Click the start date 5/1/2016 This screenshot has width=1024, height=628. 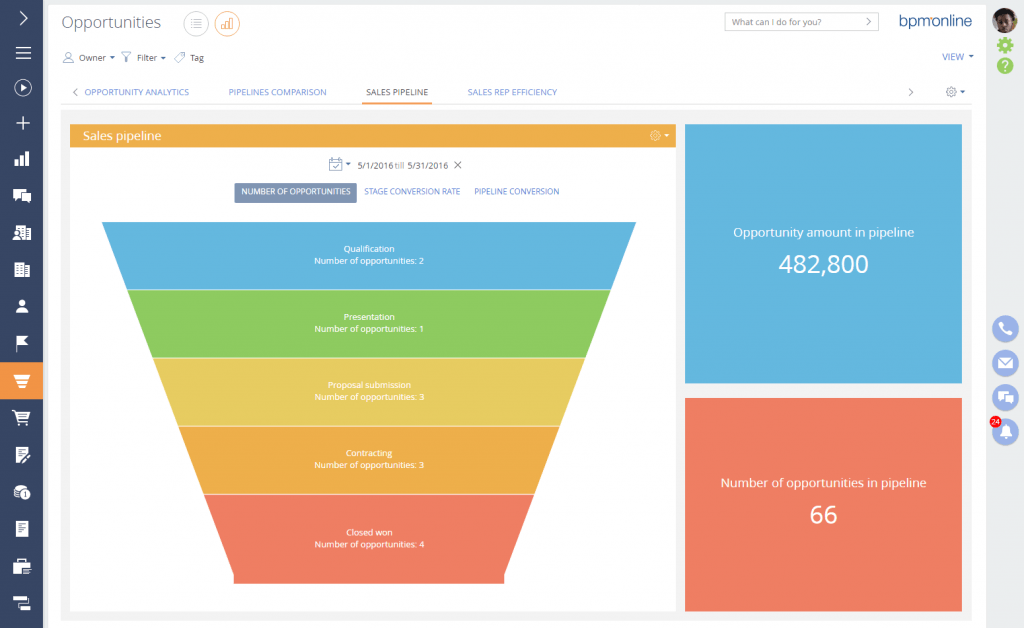click(376, 165)
